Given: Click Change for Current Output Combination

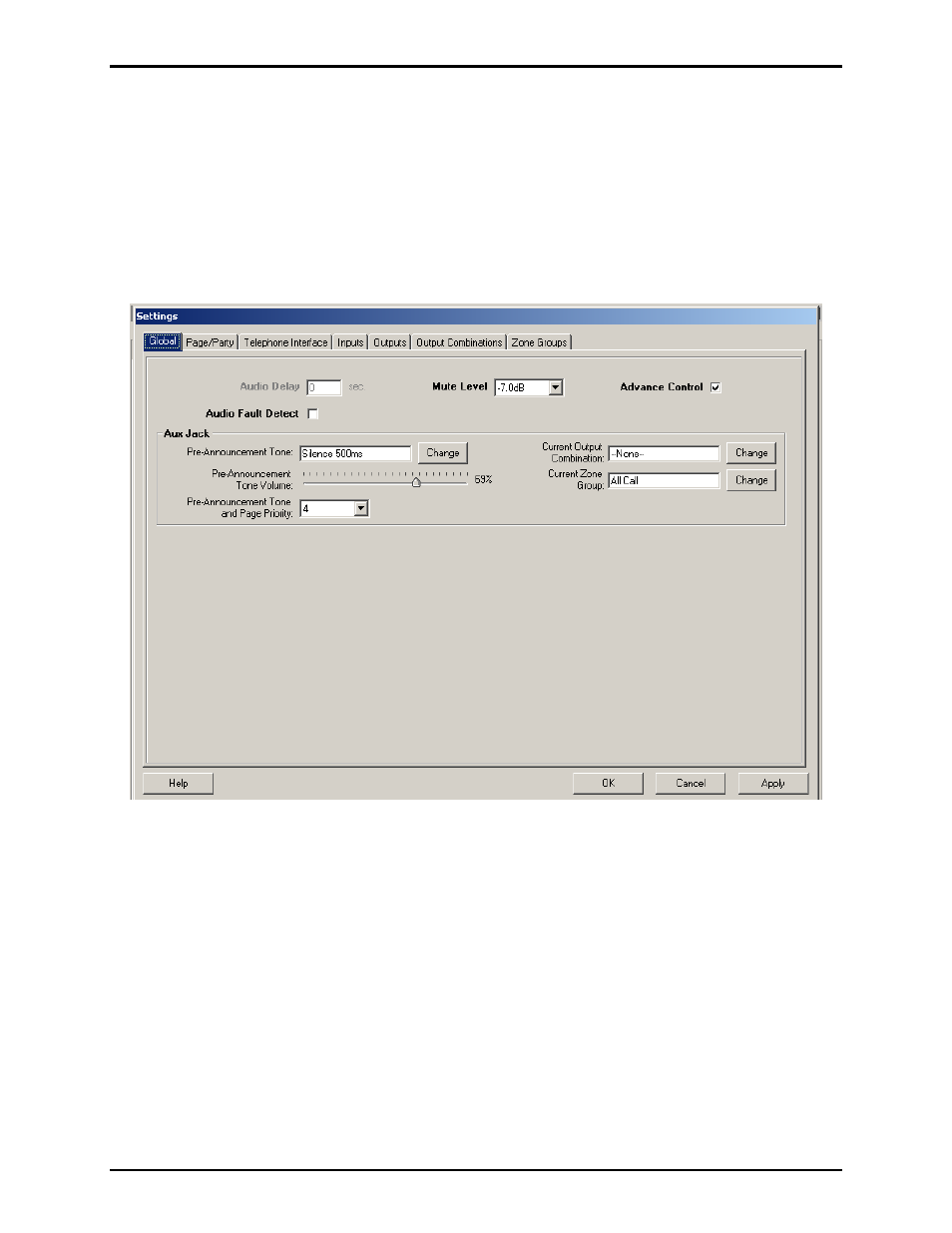Looking at the screenshot, I should (750, 453).
